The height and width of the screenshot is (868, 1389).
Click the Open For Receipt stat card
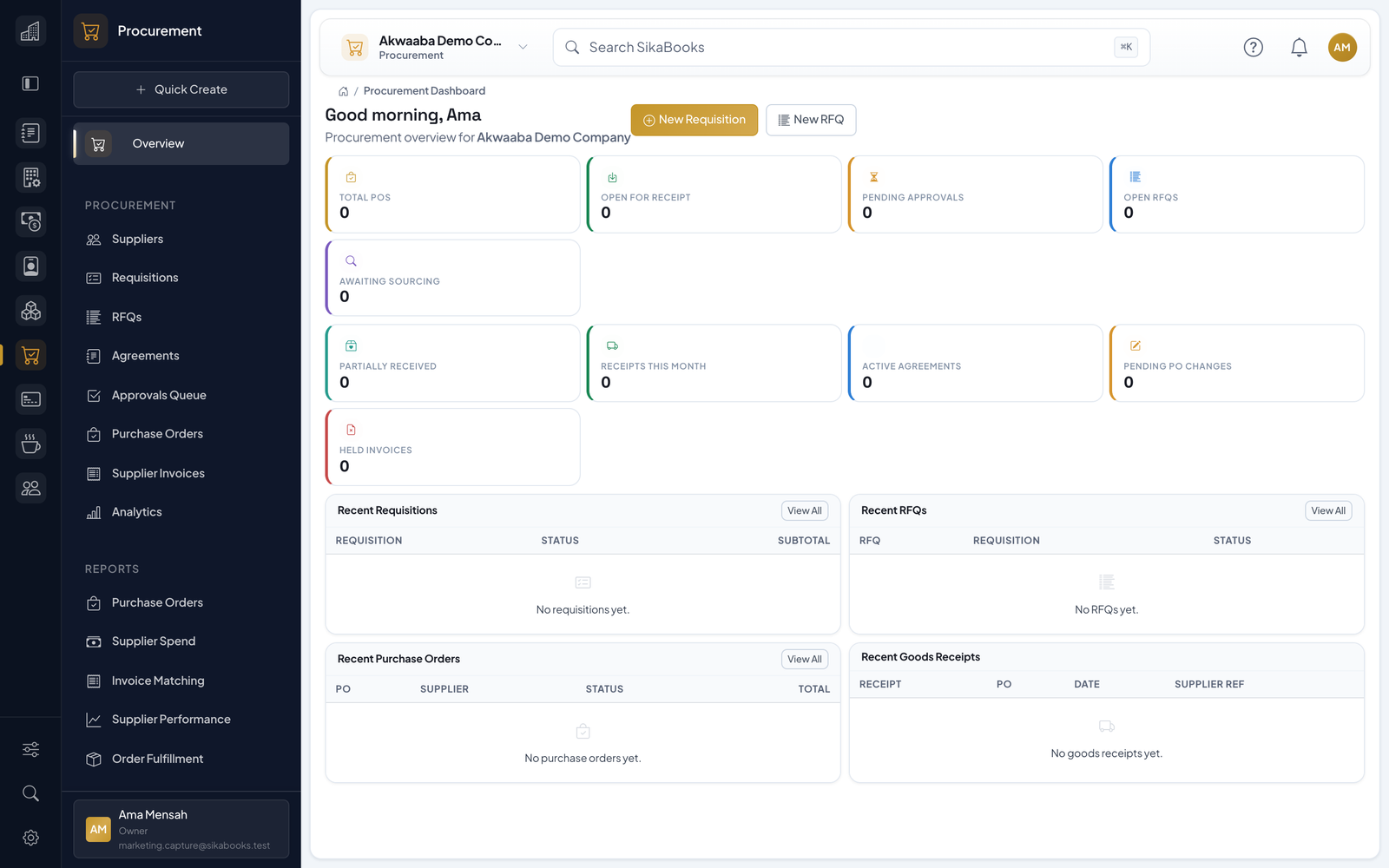(714, 194)
